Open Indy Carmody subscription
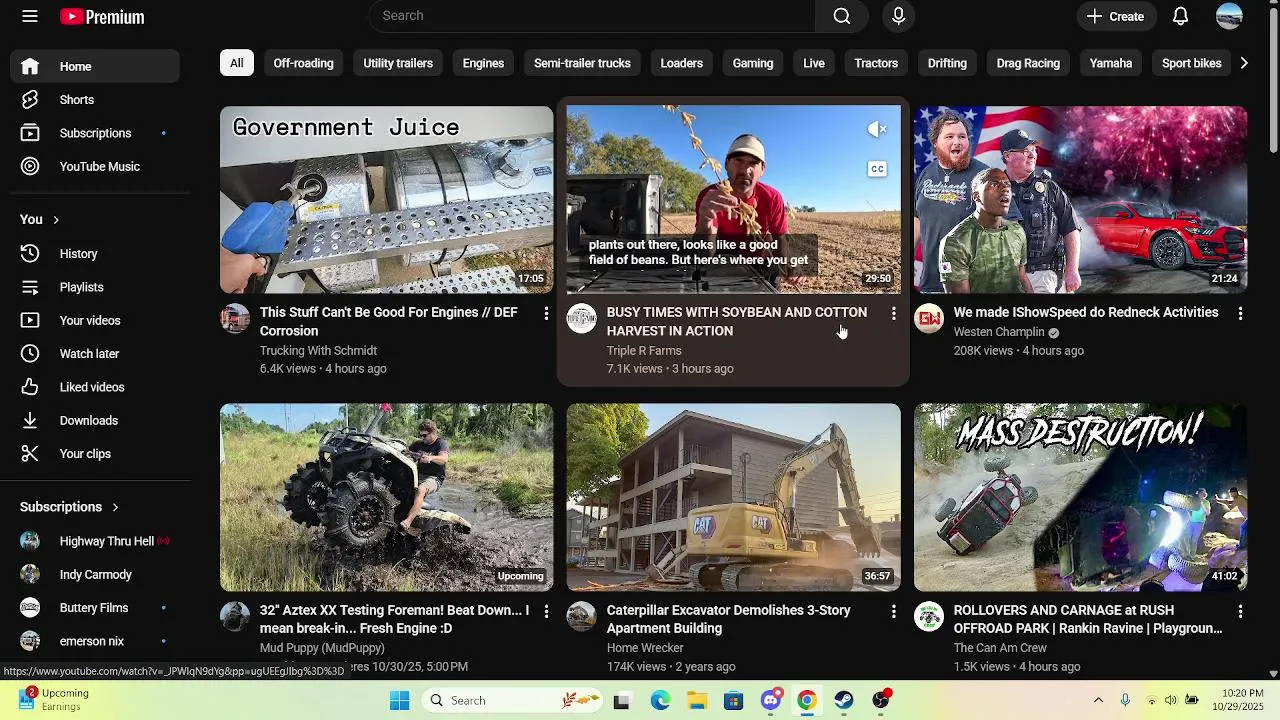Viewport: 1280px width, 720px height. [95, 575]
